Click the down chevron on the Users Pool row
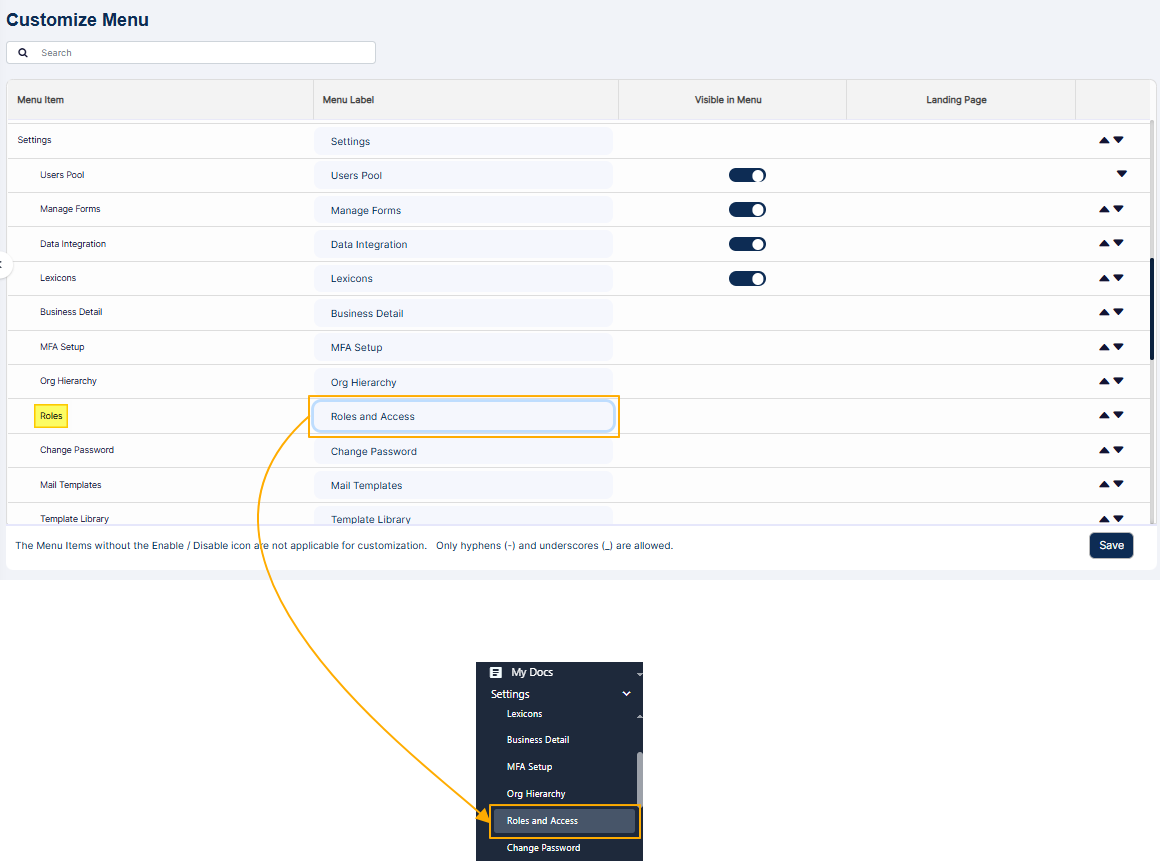Image resolution: width=1160 pixels, height=866 pixels. [1120, 174]
